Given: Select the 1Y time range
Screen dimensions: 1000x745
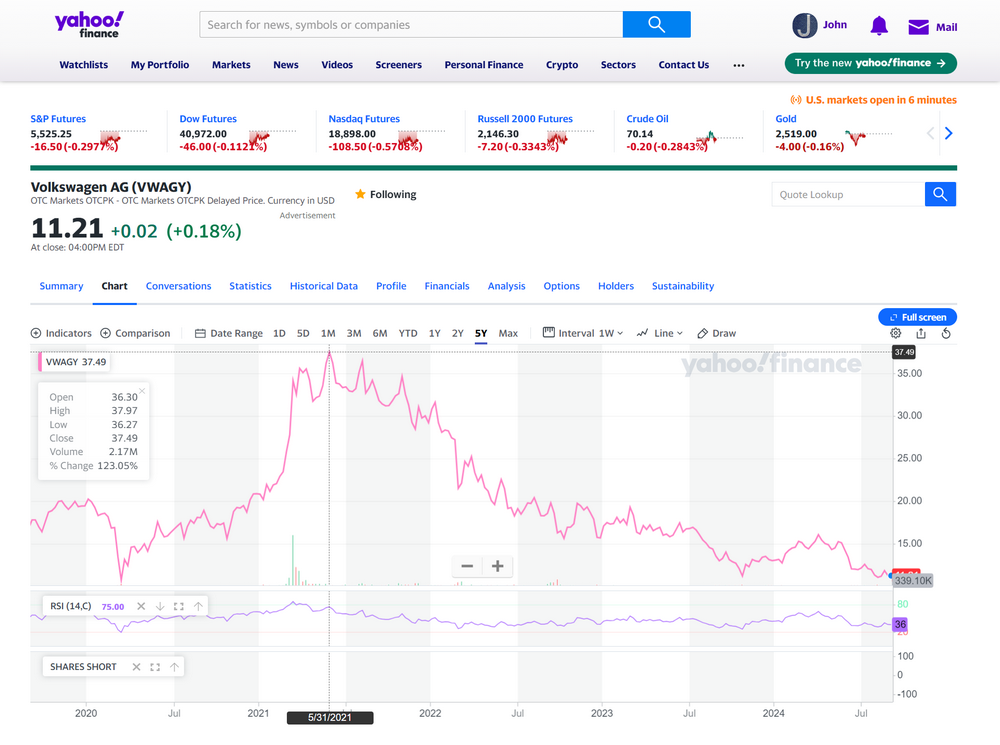Looking at the screenshot, I should 434,333.
